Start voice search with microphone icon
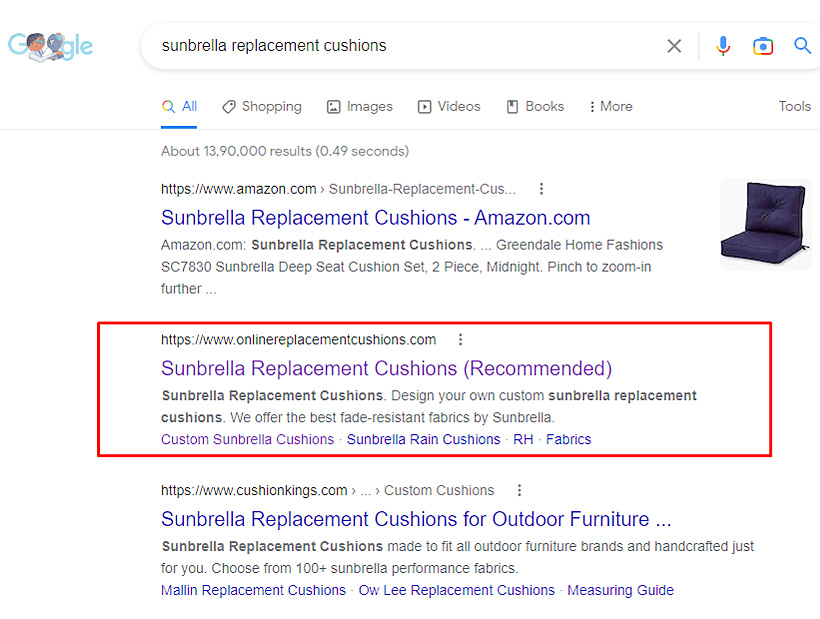 (x=723, y=46)
